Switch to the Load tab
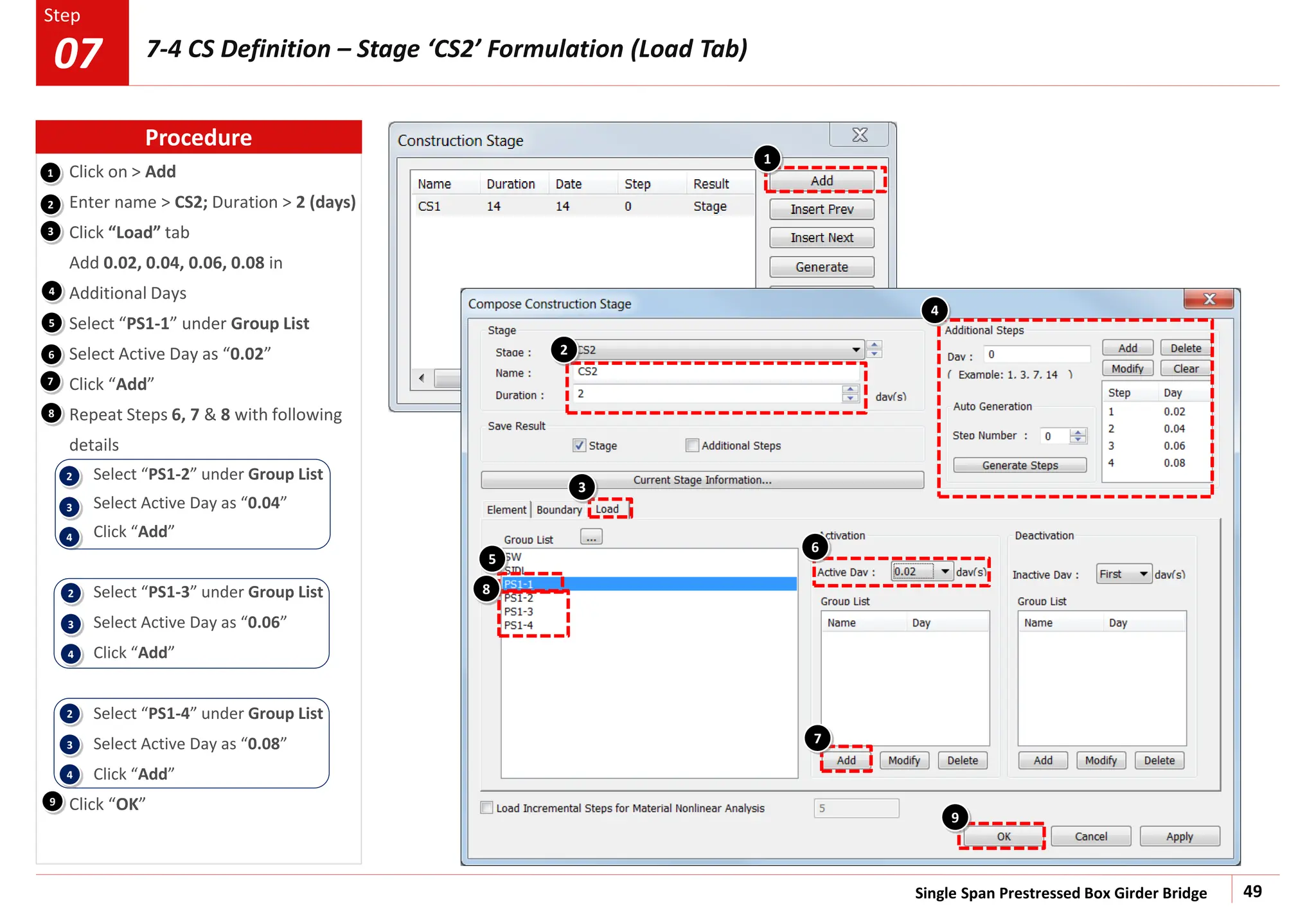Image resolution: width=1316 pixels, height=911 pixels. coord(607,509)
